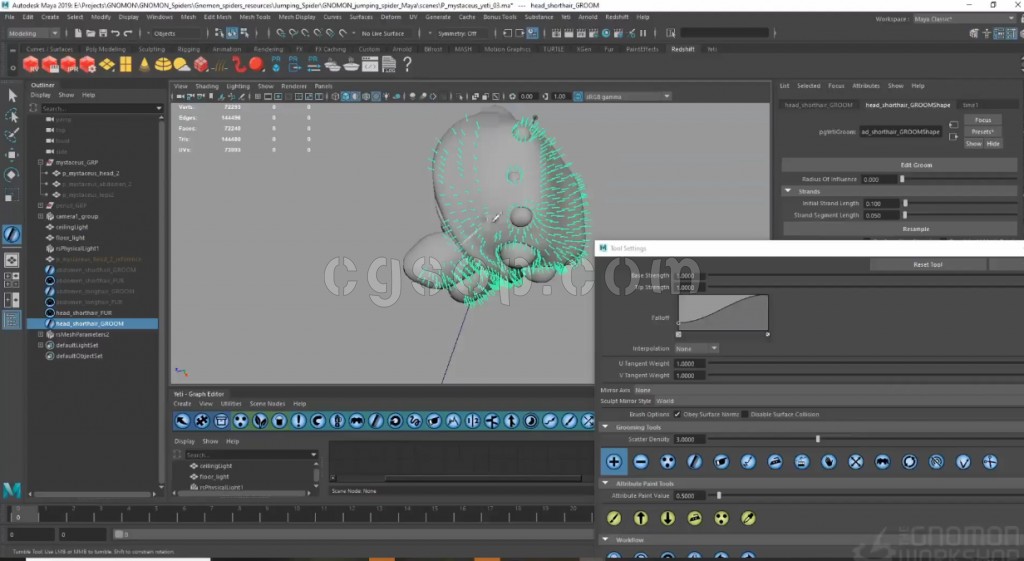Click the Resample button
The width and height of the screenshot is (1024, 561).
click(916, 229)
